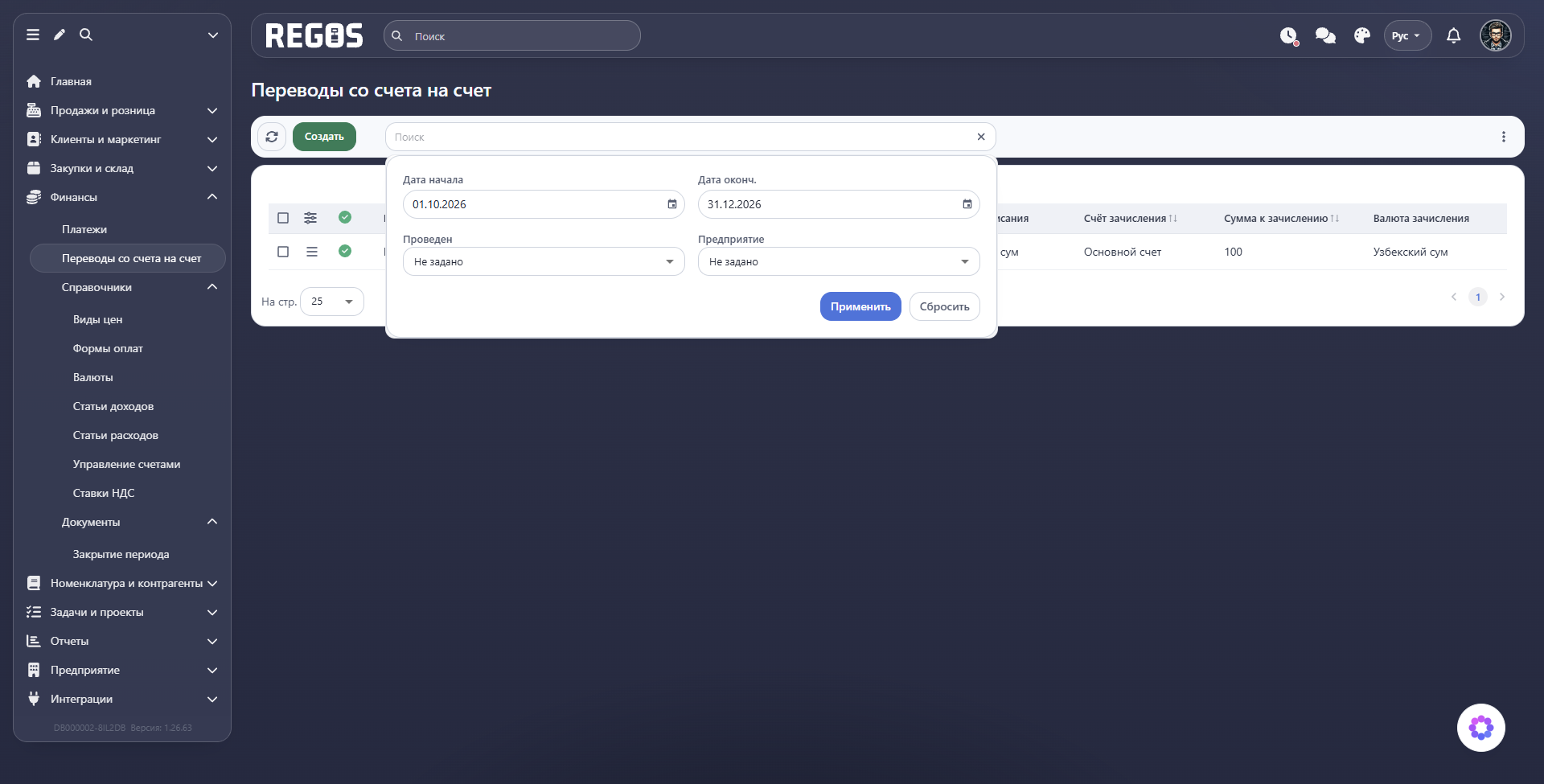The image size is (1544, 784).
Task: Toggle the select-all header checkbox
Action: coord(283,218)
